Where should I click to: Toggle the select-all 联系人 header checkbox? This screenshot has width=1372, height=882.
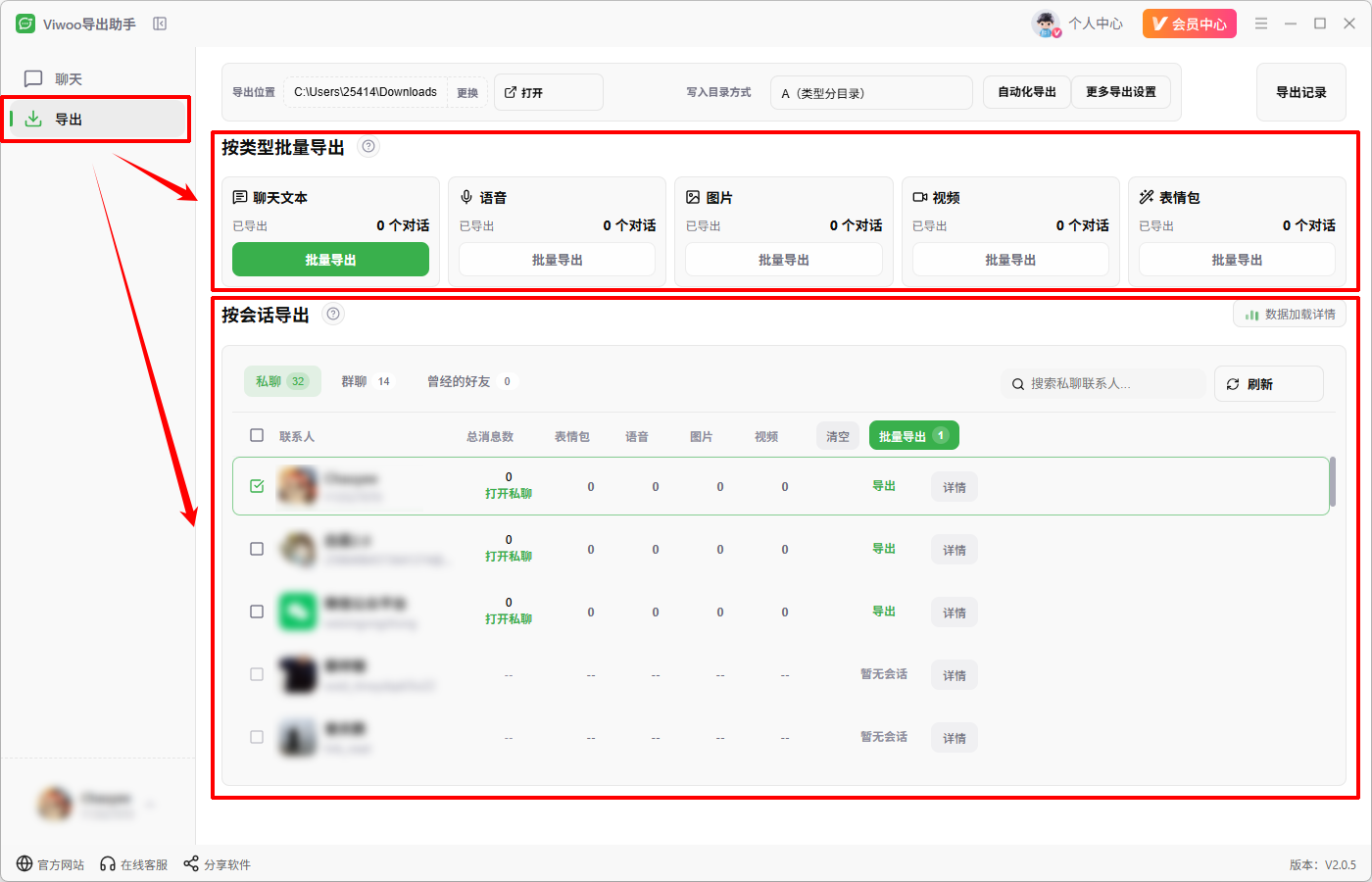[257, 435]
